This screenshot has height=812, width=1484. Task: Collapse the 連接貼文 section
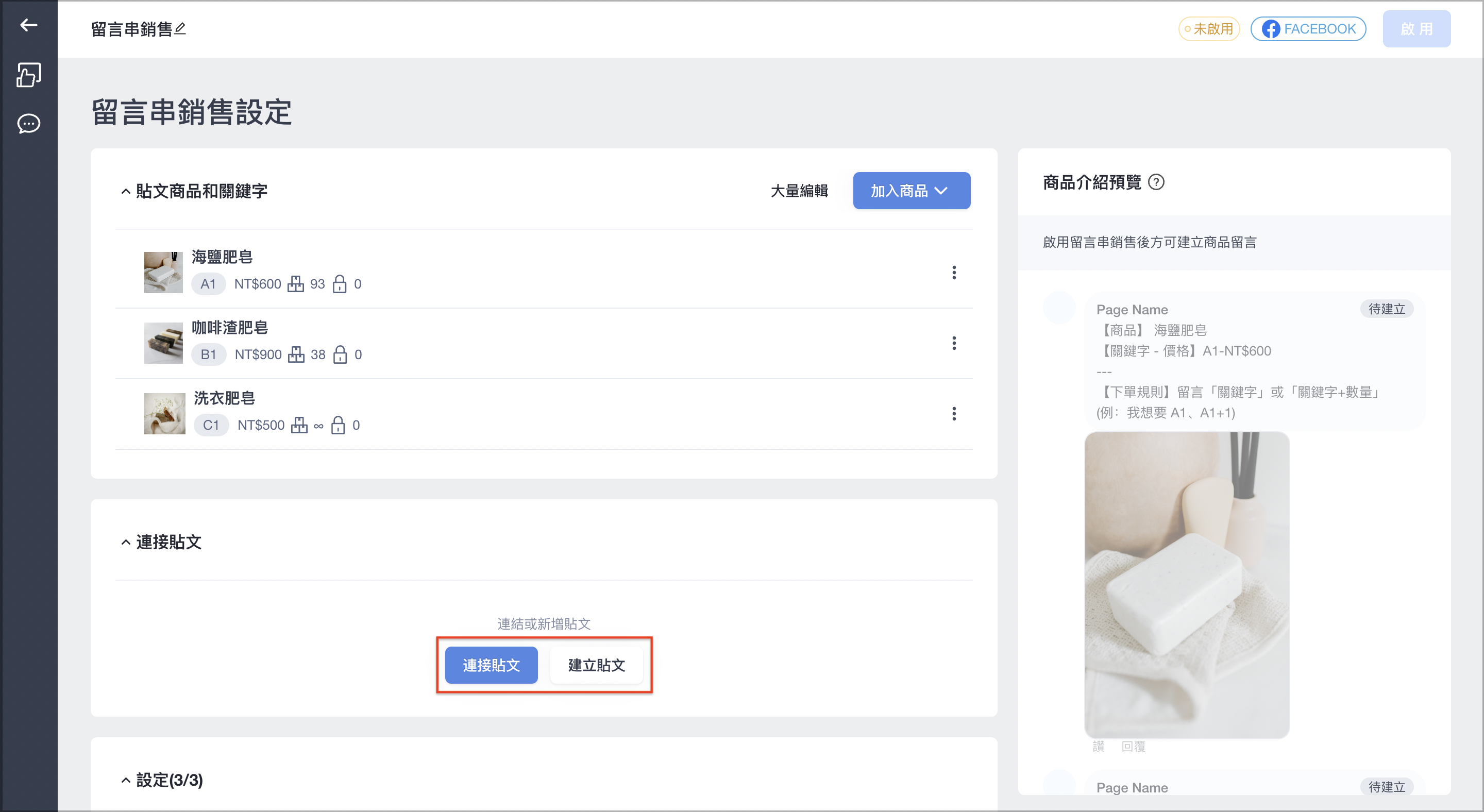click(x=125, y=543)
